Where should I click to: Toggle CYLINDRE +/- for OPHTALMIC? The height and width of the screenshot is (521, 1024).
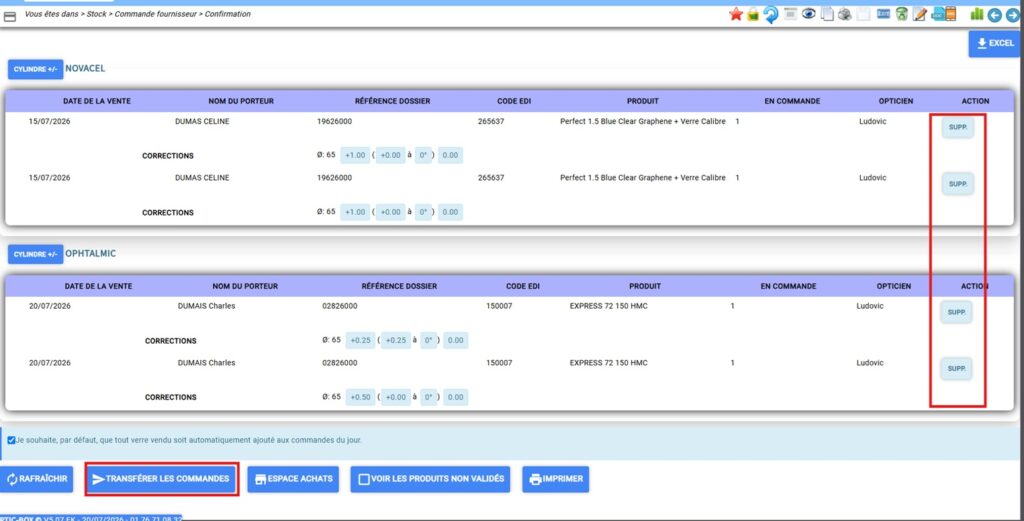pos(35,254)
